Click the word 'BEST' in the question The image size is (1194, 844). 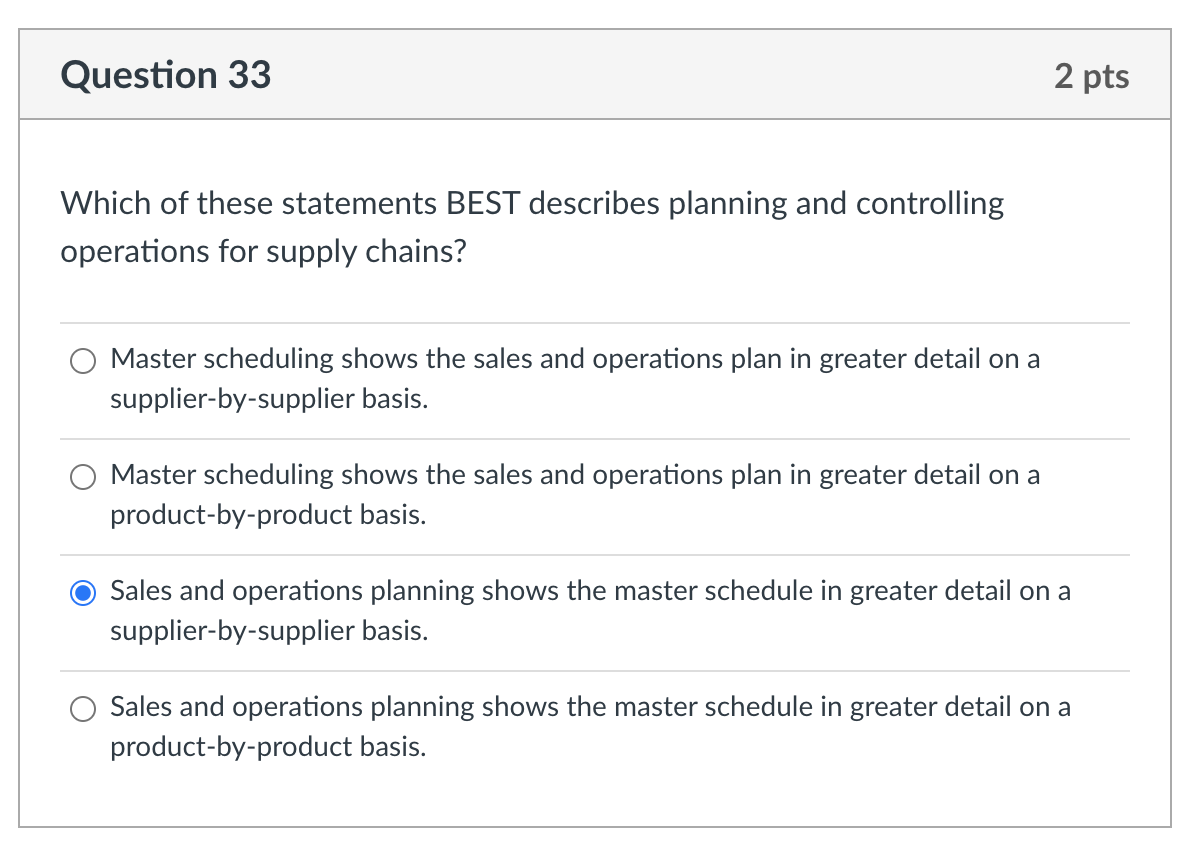tap(483, 204)
